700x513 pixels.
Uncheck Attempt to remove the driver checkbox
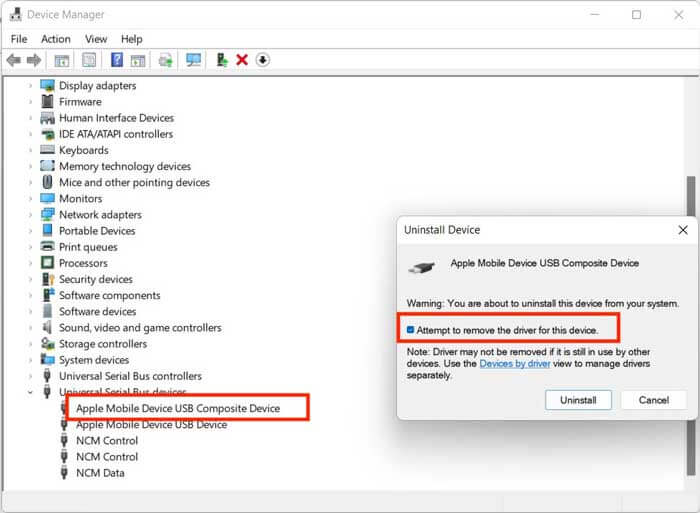(410, 330)
